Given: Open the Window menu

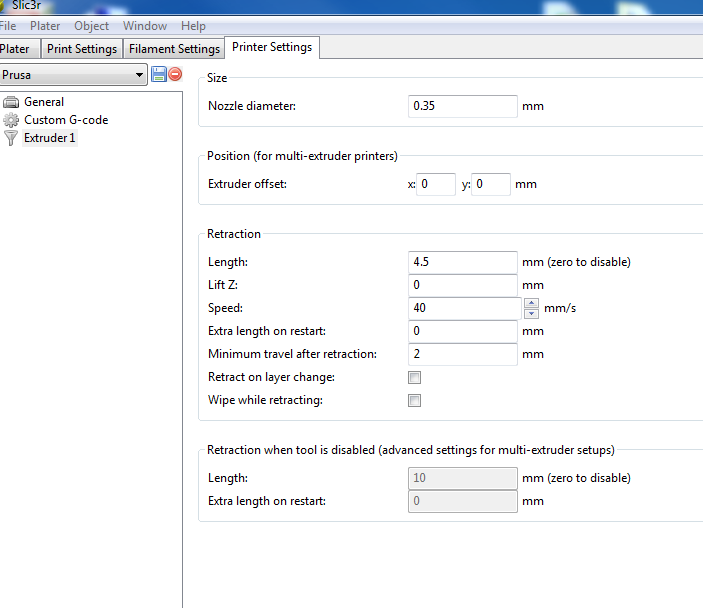Looking at the screenshot, I should 145,26.
